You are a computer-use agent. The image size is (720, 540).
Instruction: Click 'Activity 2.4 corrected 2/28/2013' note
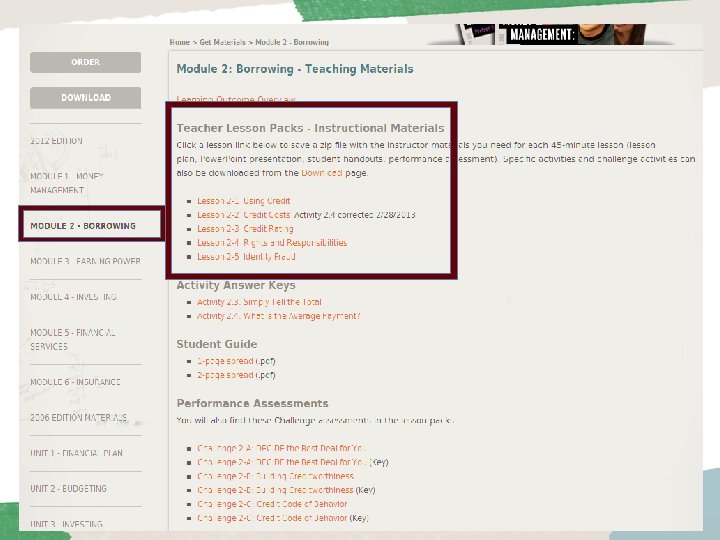[354, 215]
